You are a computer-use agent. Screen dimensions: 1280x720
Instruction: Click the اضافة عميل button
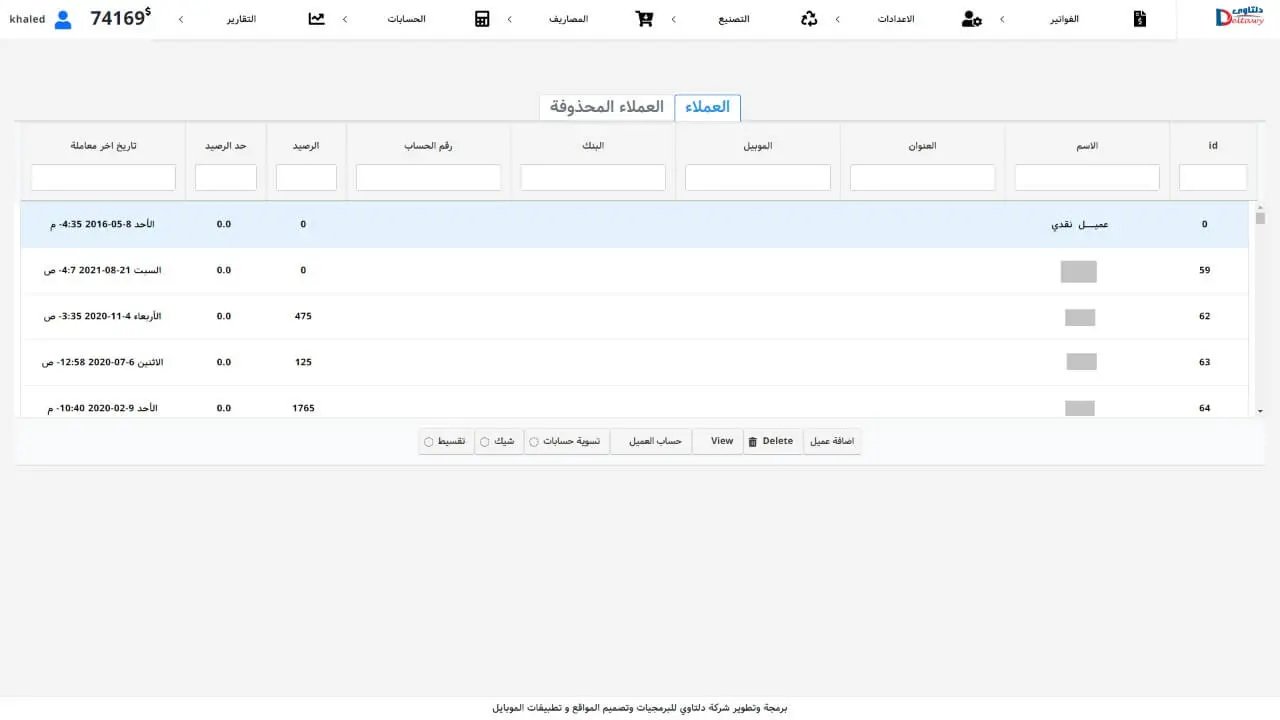831,441
